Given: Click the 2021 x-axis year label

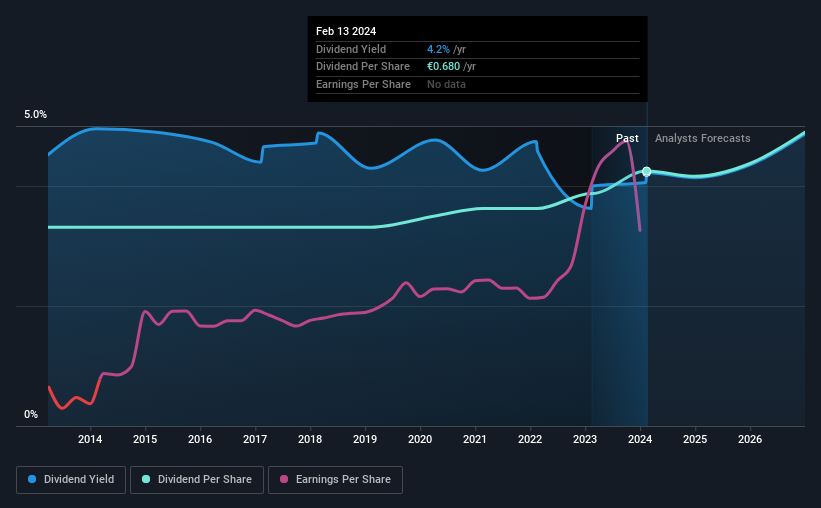Looking at the screenshot, I should click(475, 439).
